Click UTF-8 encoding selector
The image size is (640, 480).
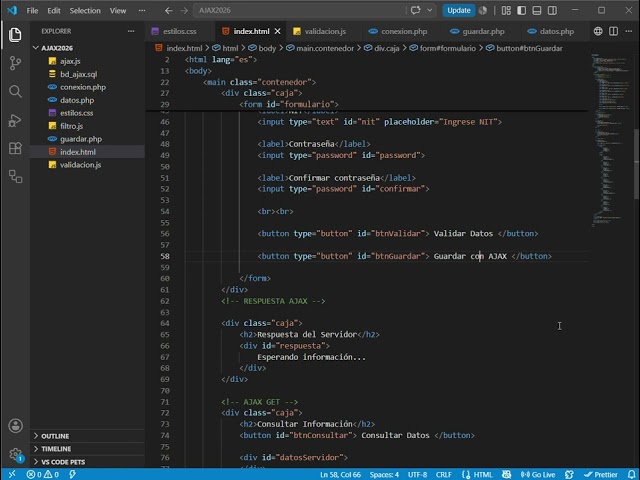coord(417,474)
